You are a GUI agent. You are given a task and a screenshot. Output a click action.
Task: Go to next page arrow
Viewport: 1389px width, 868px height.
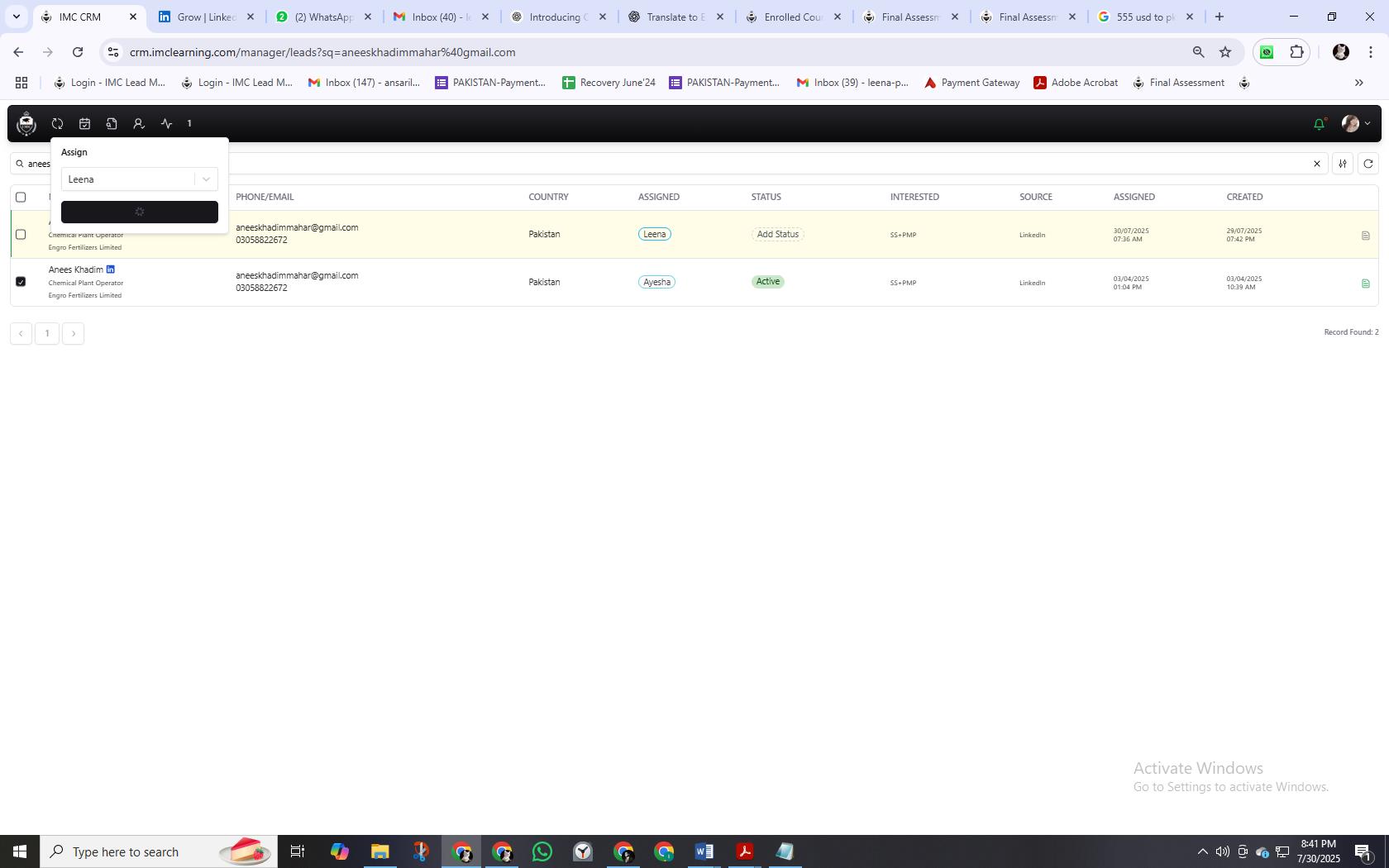click(x=74, y=334)
